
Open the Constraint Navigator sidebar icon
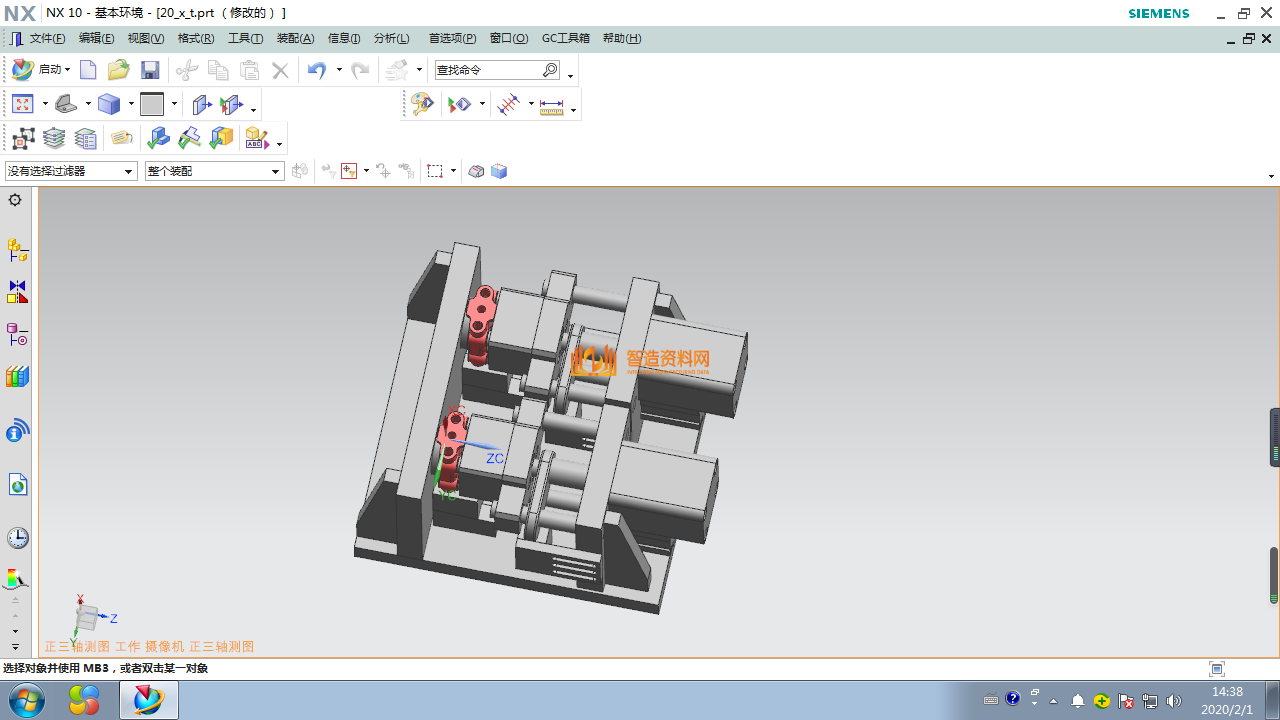17,291
